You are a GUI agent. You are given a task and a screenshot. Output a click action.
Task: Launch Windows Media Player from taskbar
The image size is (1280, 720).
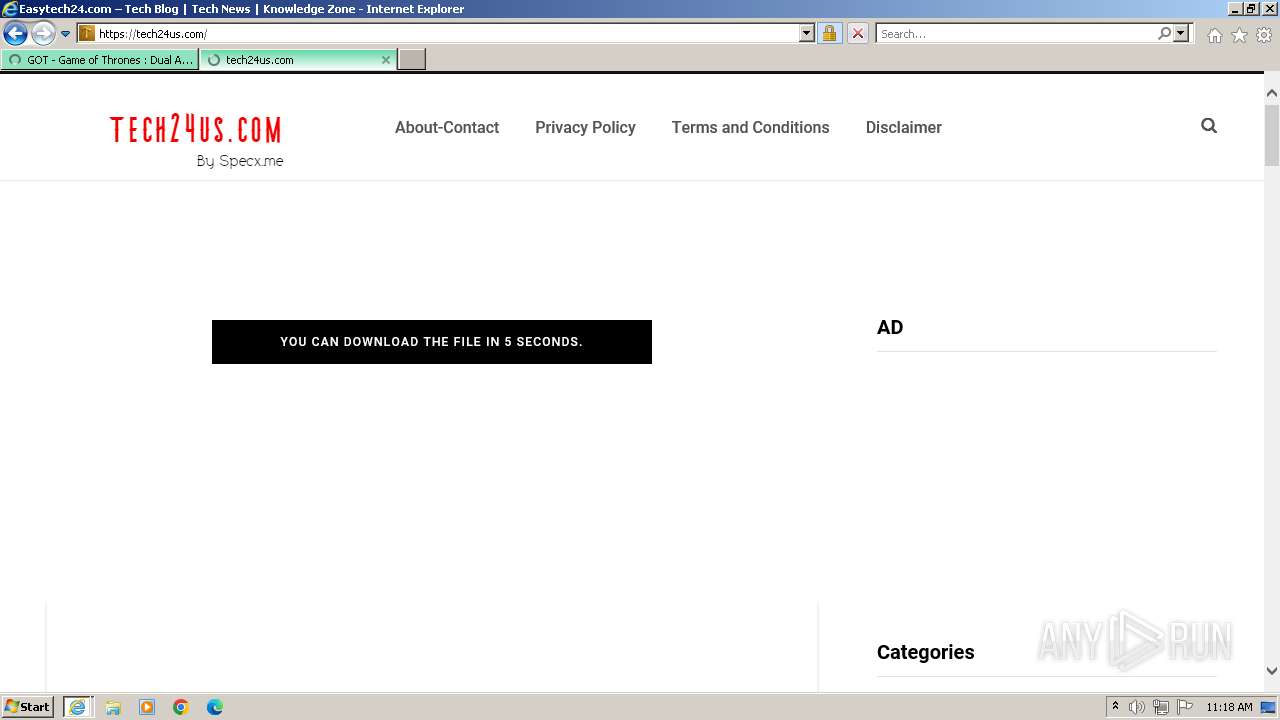[147, 707]
